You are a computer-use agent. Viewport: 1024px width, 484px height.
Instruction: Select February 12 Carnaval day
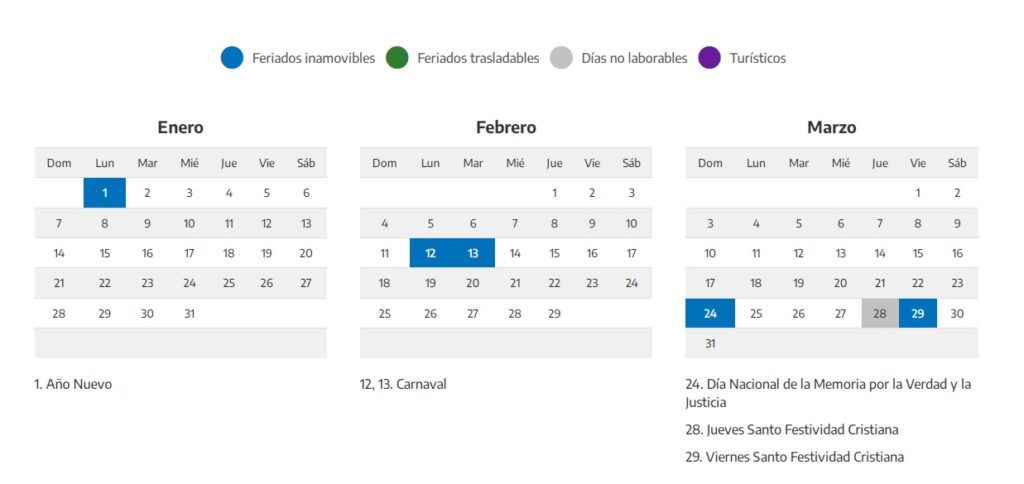point(430,253)
